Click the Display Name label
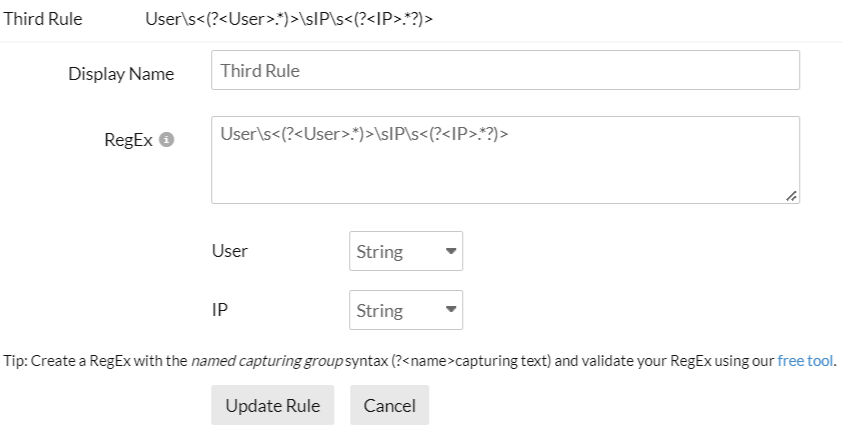The image size is (842, 442). [x=121, y=74]
